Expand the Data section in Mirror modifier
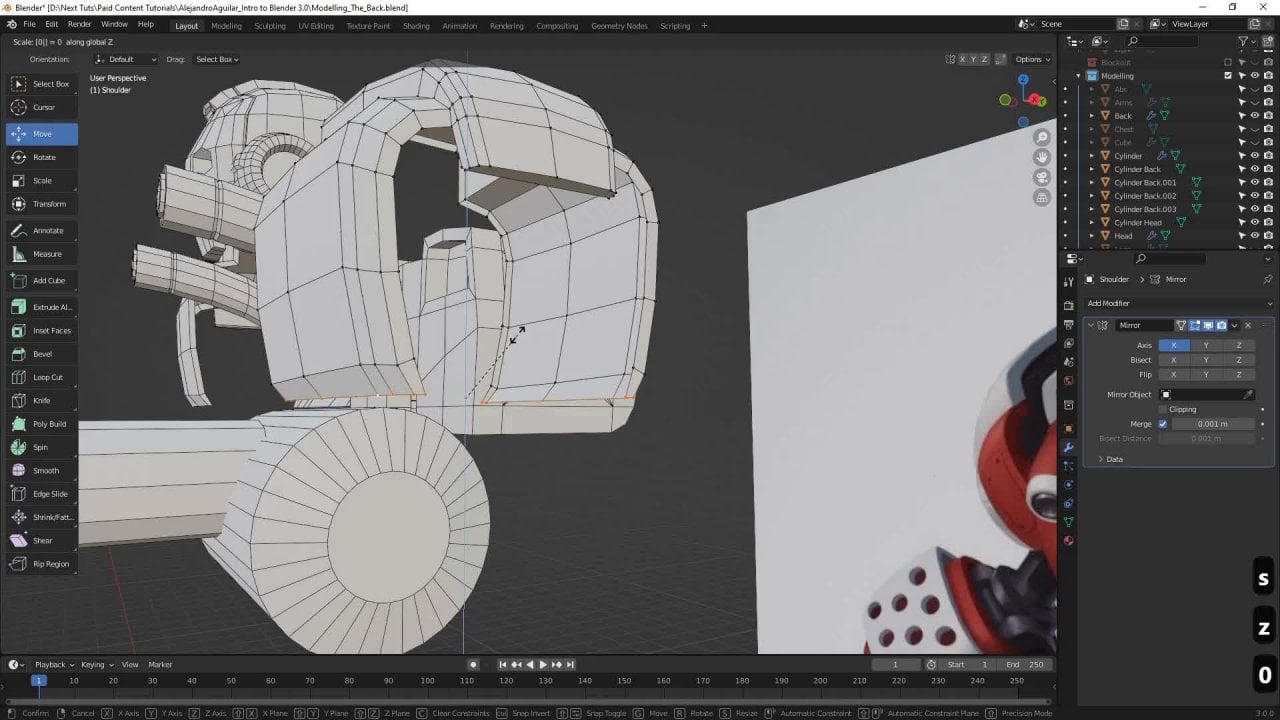 1110,459
